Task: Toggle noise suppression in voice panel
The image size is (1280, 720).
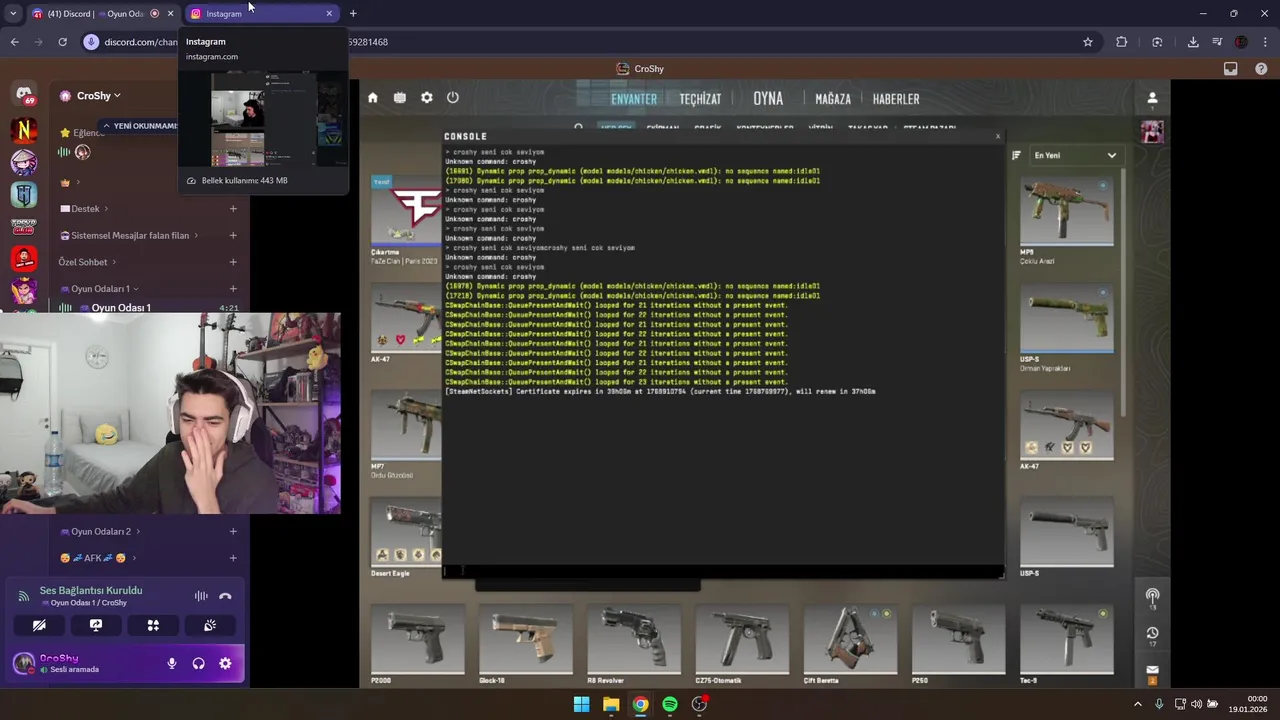Action: (201, 596)
